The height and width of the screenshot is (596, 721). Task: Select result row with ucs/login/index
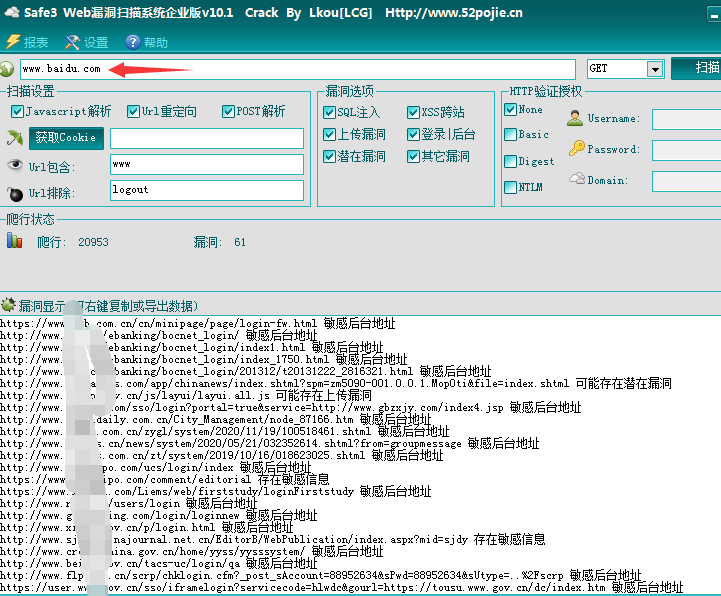[x=156, y=467]
